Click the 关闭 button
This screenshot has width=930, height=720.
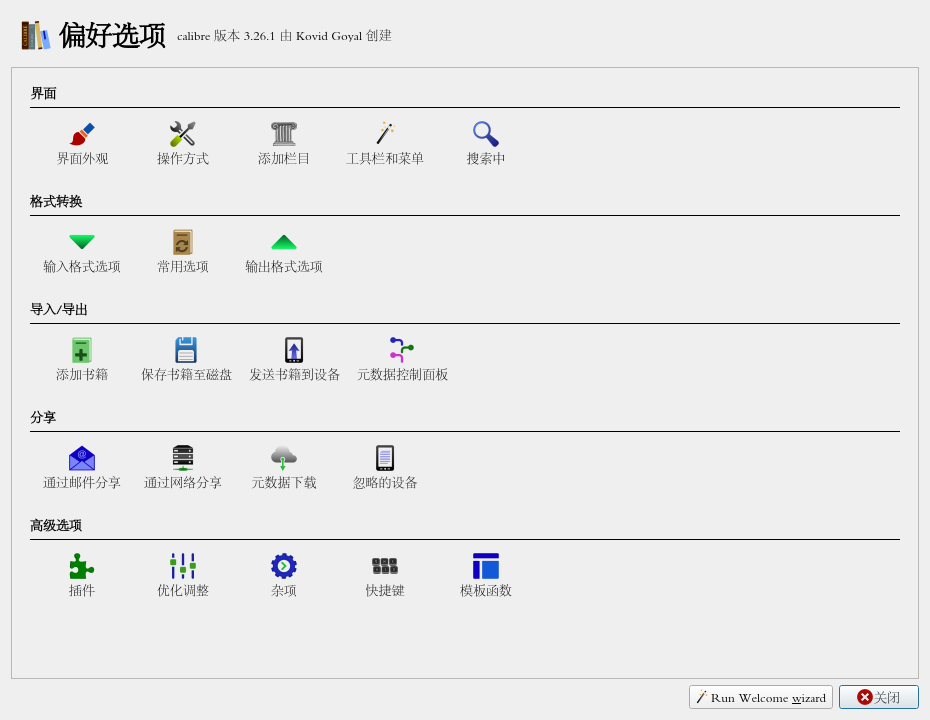[x=878, y=697]
